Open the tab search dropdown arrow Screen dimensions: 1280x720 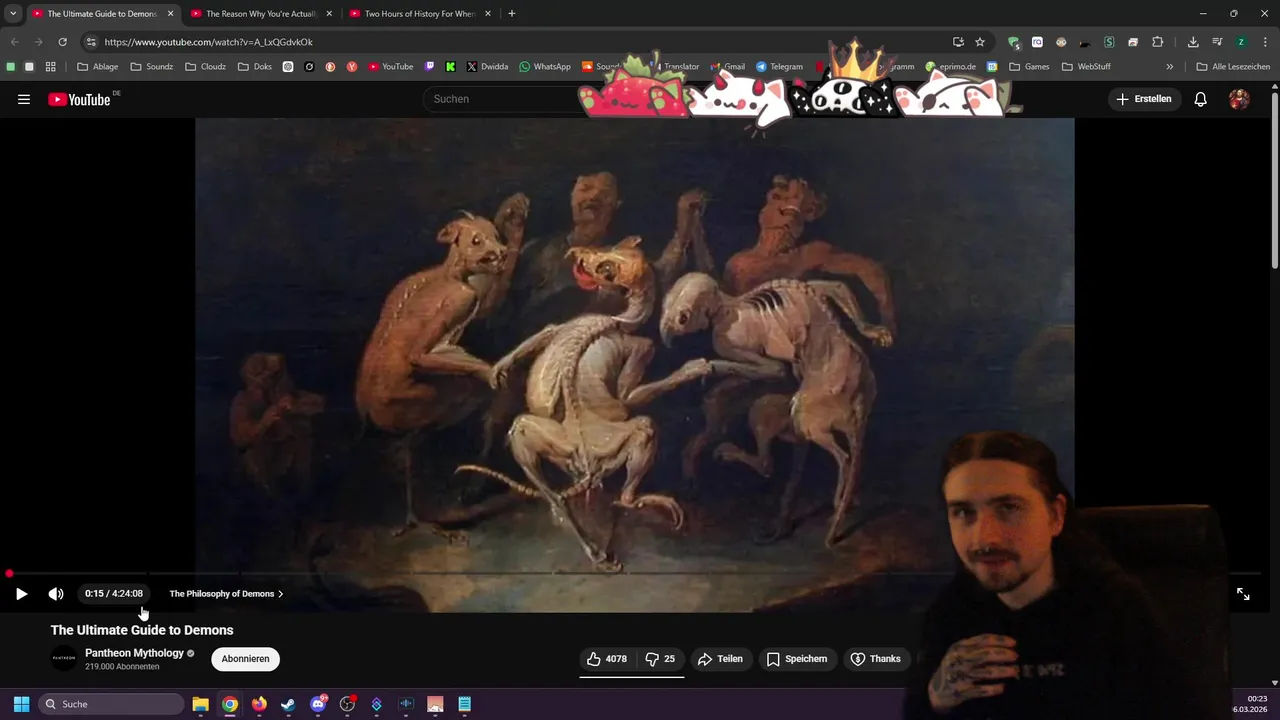(x=13, y=14)
